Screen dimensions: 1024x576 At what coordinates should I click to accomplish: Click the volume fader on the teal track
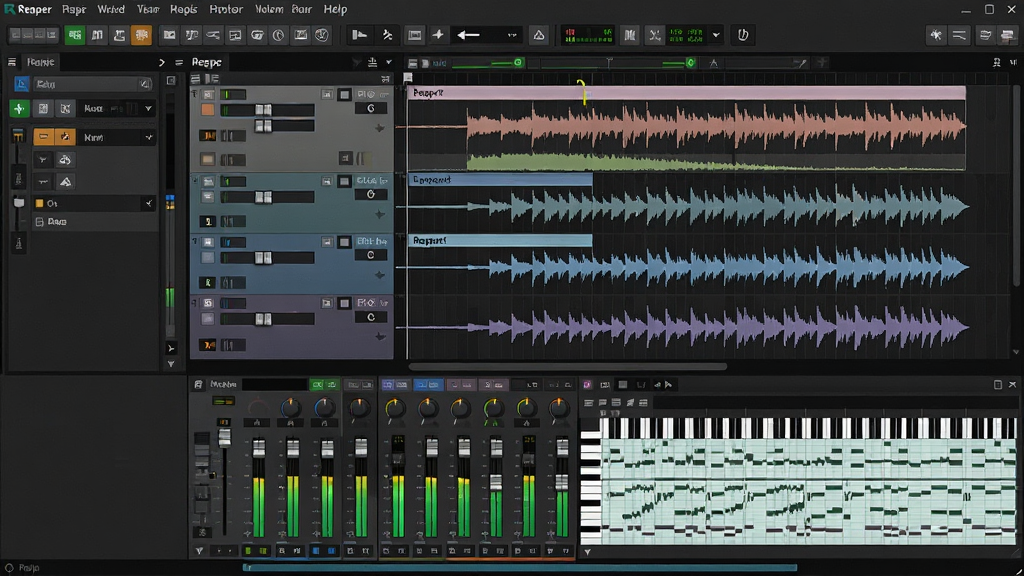263,197
